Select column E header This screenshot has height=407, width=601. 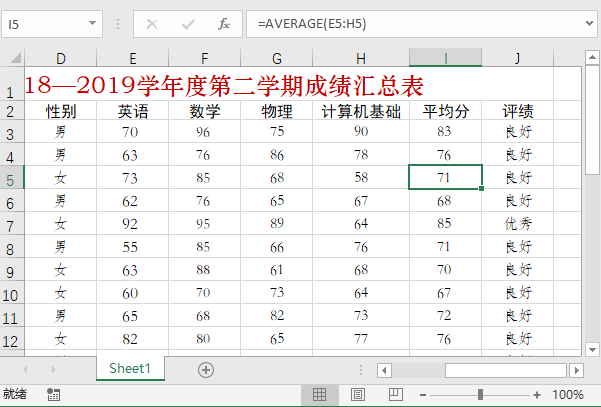click(133, 58)
